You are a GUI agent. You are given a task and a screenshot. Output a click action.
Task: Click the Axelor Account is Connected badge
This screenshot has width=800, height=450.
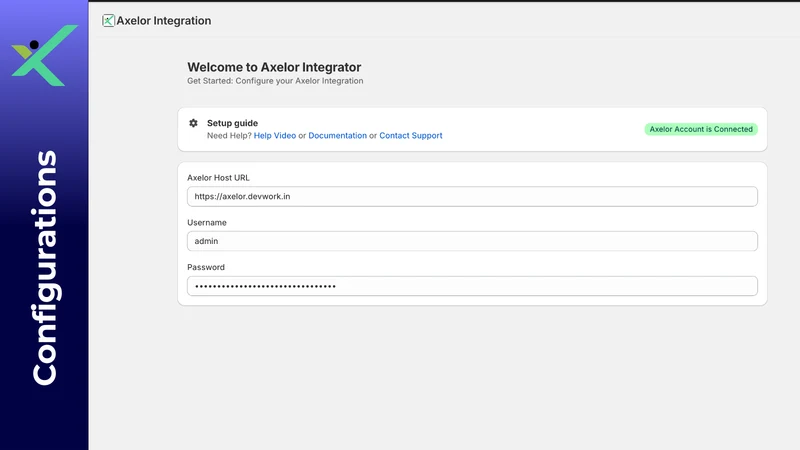(701, 129)
